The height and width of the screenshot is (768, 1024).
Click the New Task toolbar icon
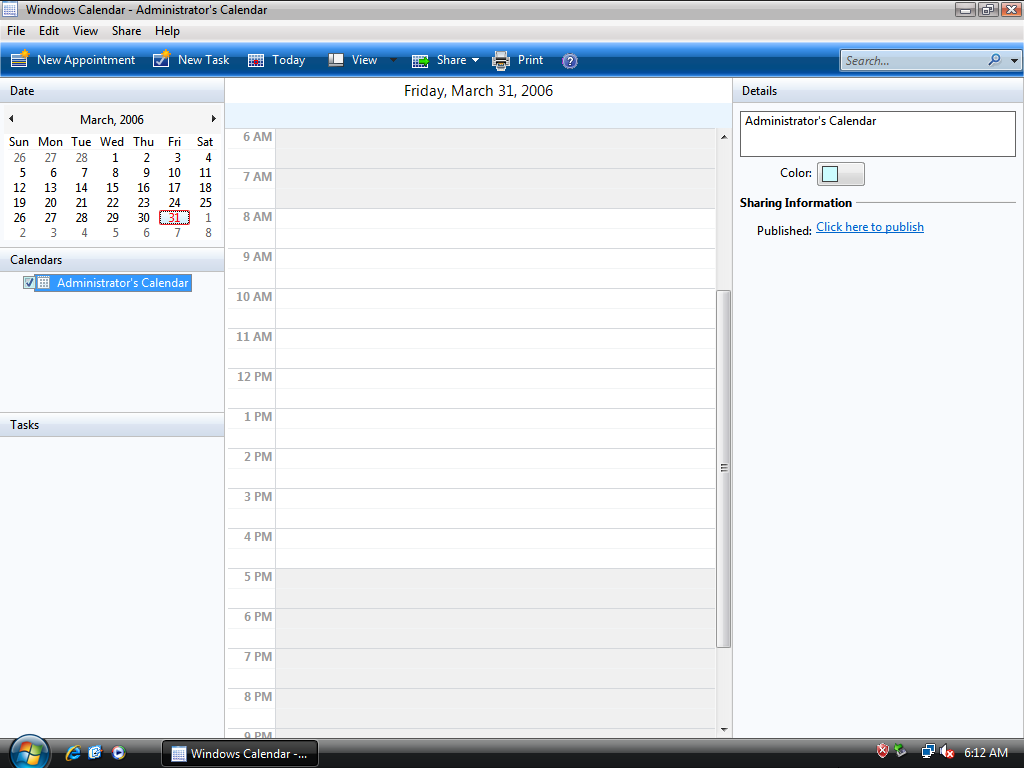click(161, 59)
